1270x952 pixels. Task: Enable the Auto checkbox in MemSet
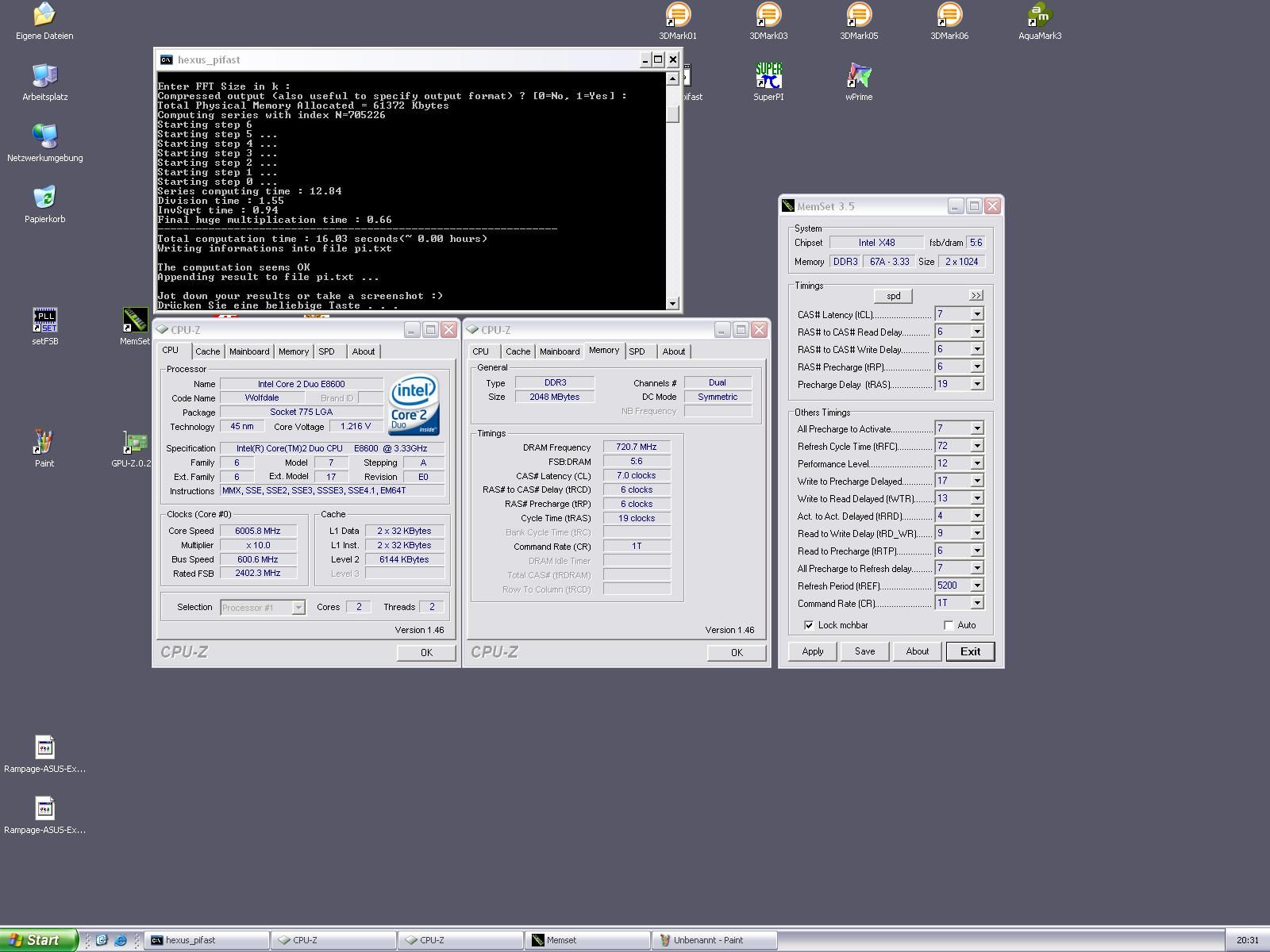949,625
